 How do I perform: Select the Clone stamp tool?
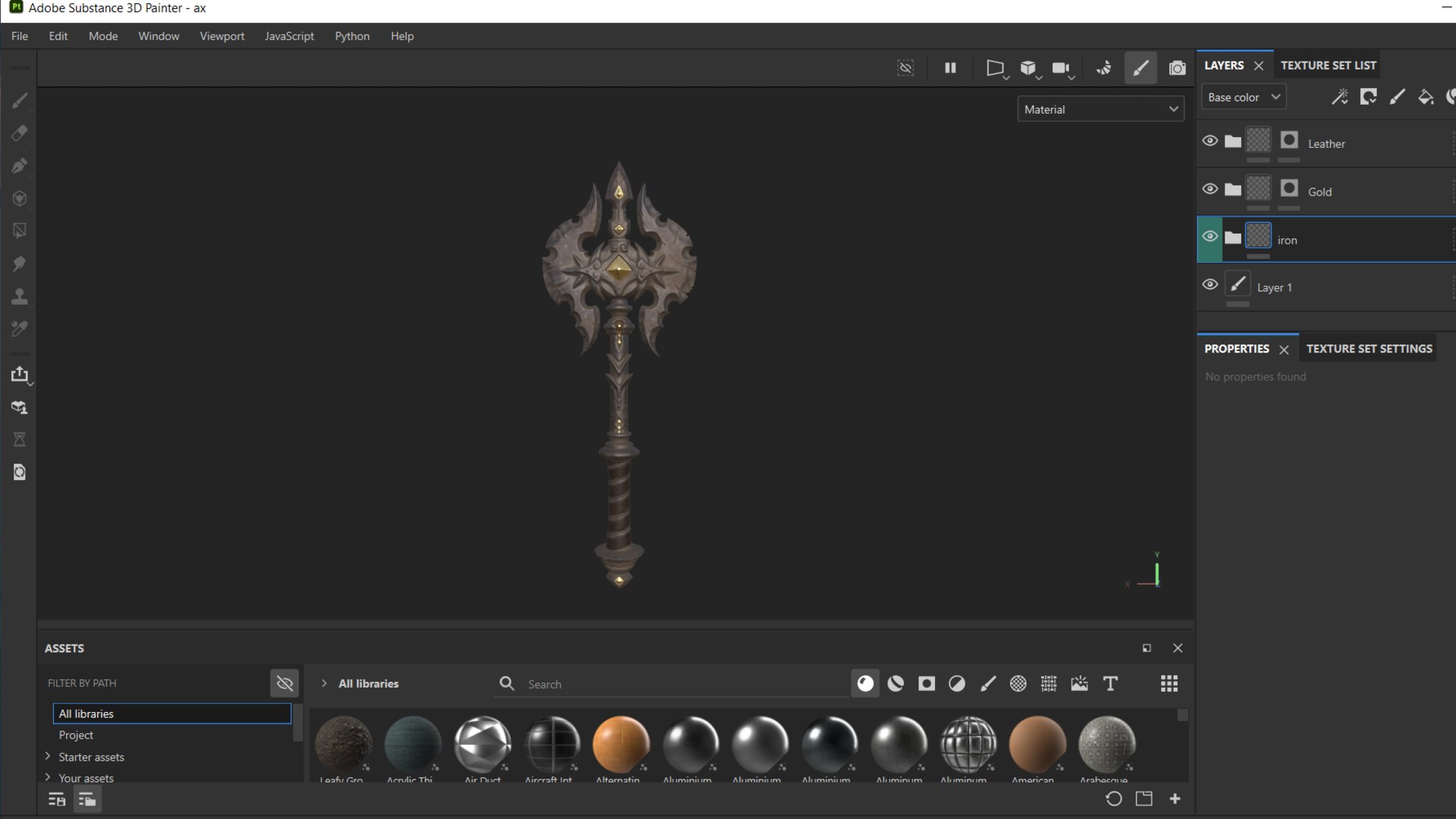20,296
